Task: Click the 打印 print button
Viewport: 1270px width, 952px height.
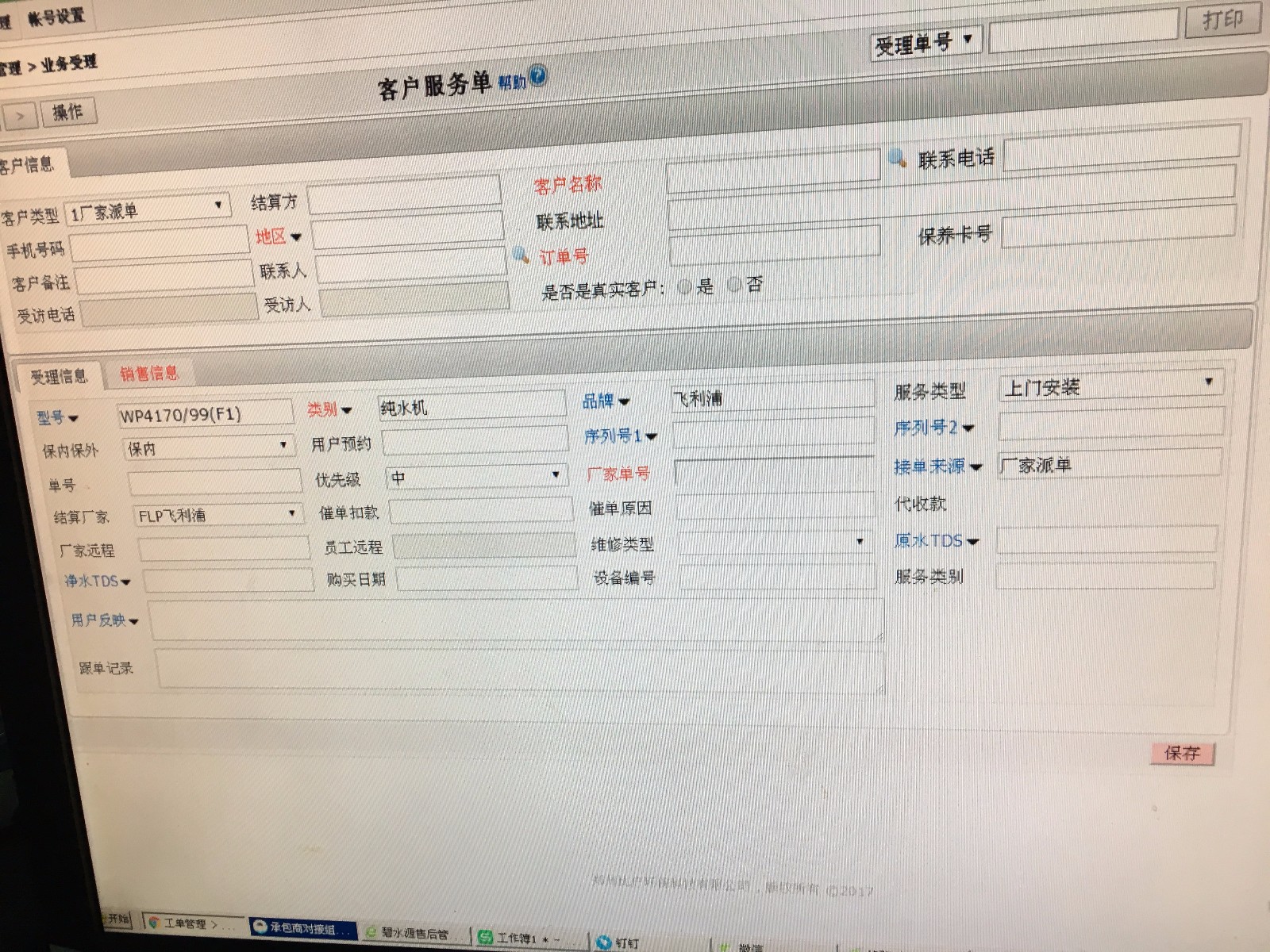Action: coord(1222,20)
